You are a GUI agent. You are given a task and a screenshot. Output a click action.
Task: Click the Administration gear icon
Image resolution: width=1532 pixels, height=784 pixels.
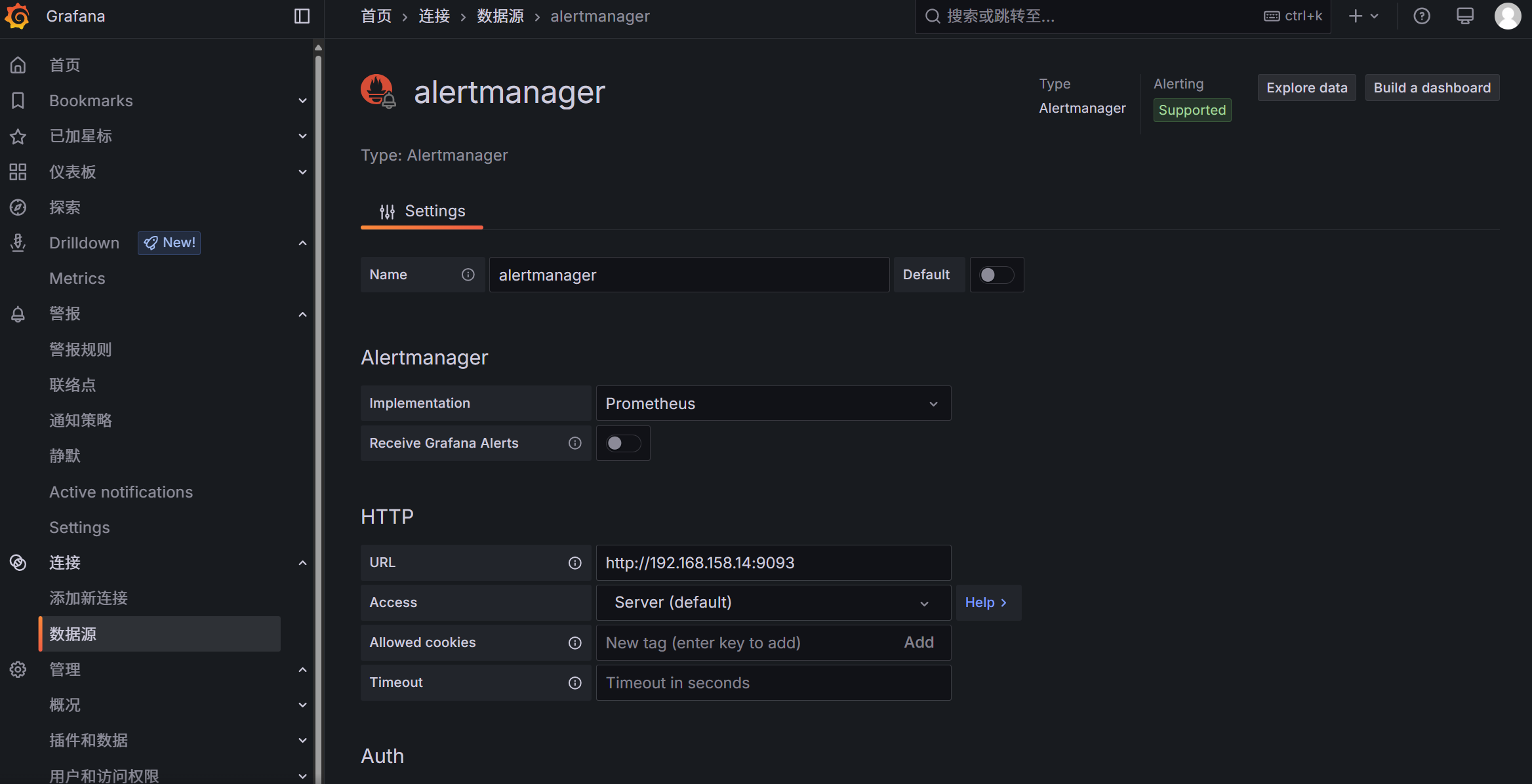(18, 669)
